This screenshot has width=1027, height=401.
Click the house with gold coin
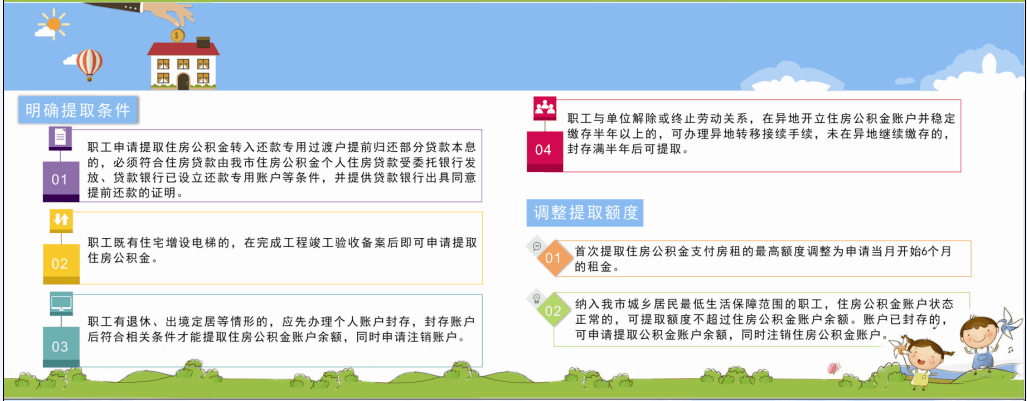point(181,60)
